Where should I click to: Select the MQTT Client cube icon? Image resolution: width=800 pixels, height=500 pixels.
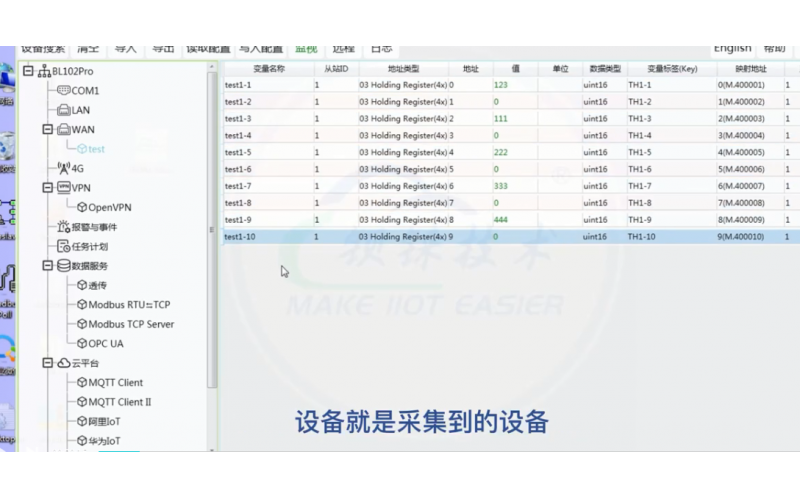pos(82,382)
